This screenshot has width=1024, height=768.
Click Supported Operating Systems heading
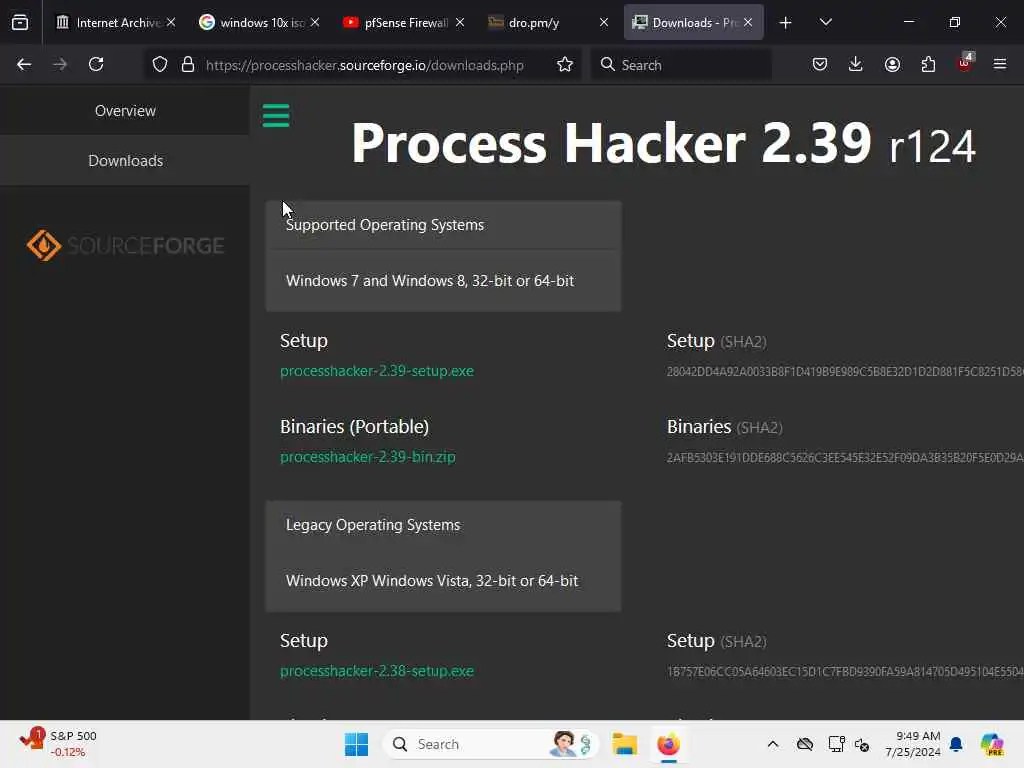click(385, 225)
